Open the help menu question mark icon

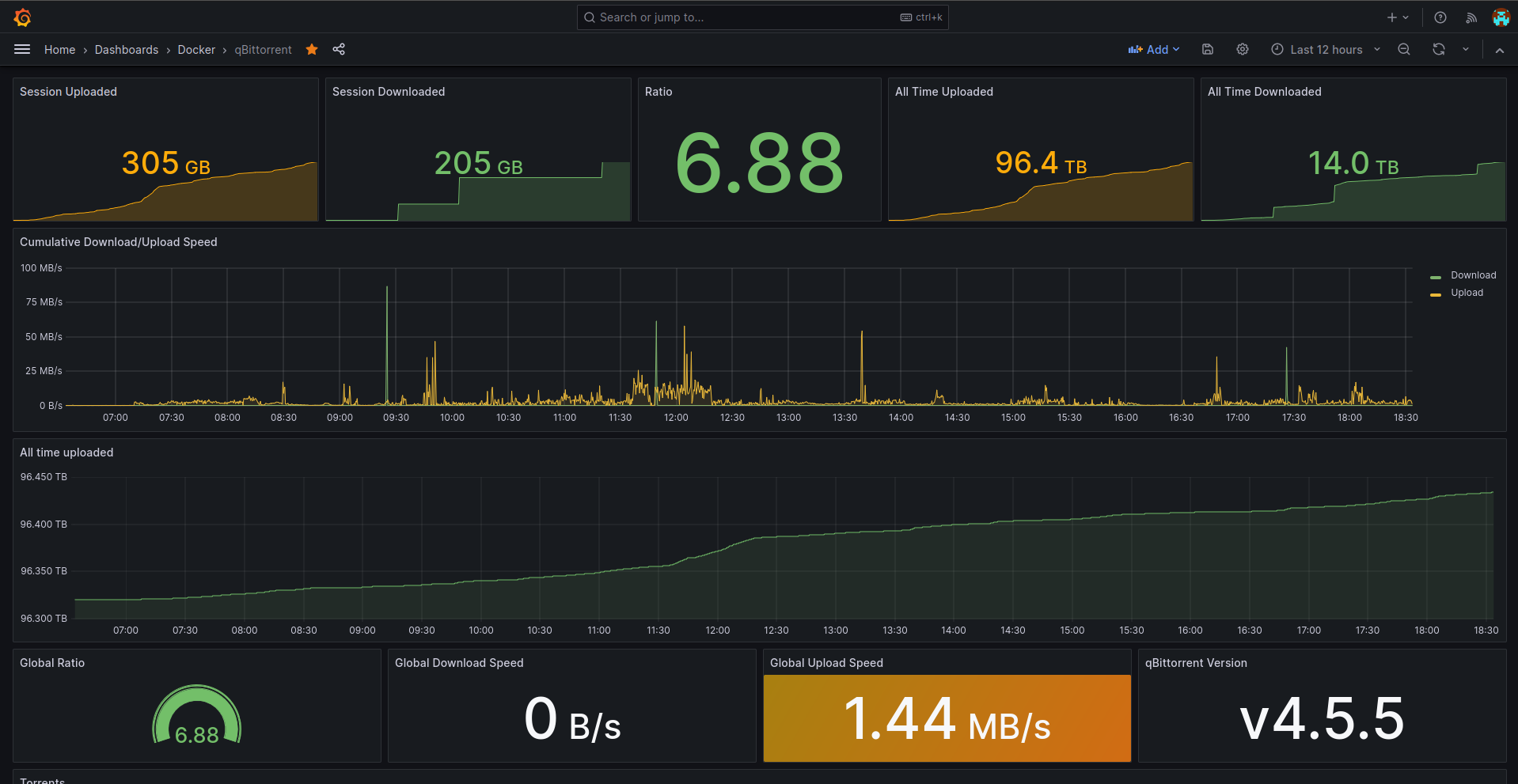tap(1440, 17)
